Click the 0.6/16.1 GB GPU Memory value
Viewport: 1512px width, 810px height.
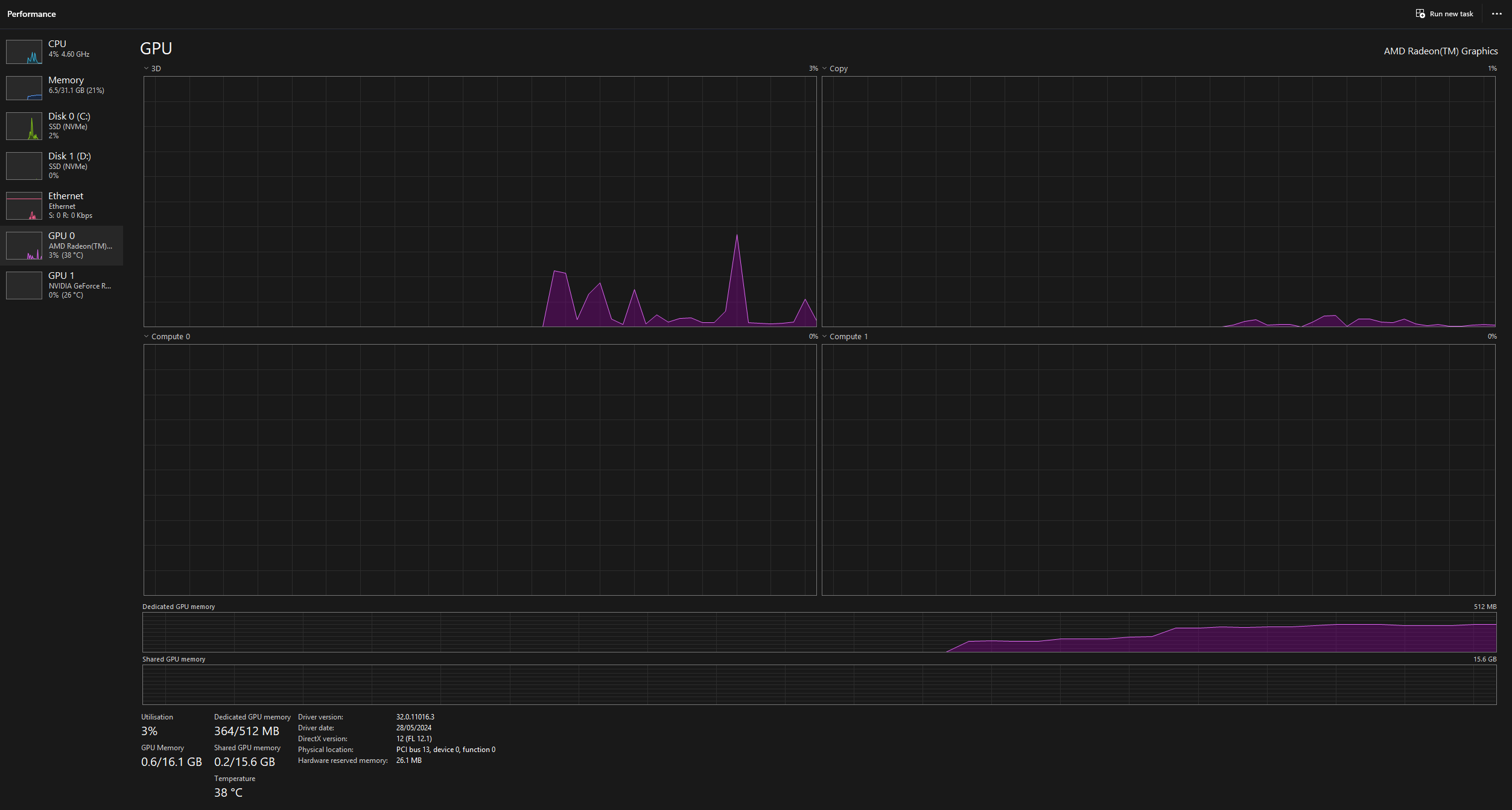pos(171,762)
